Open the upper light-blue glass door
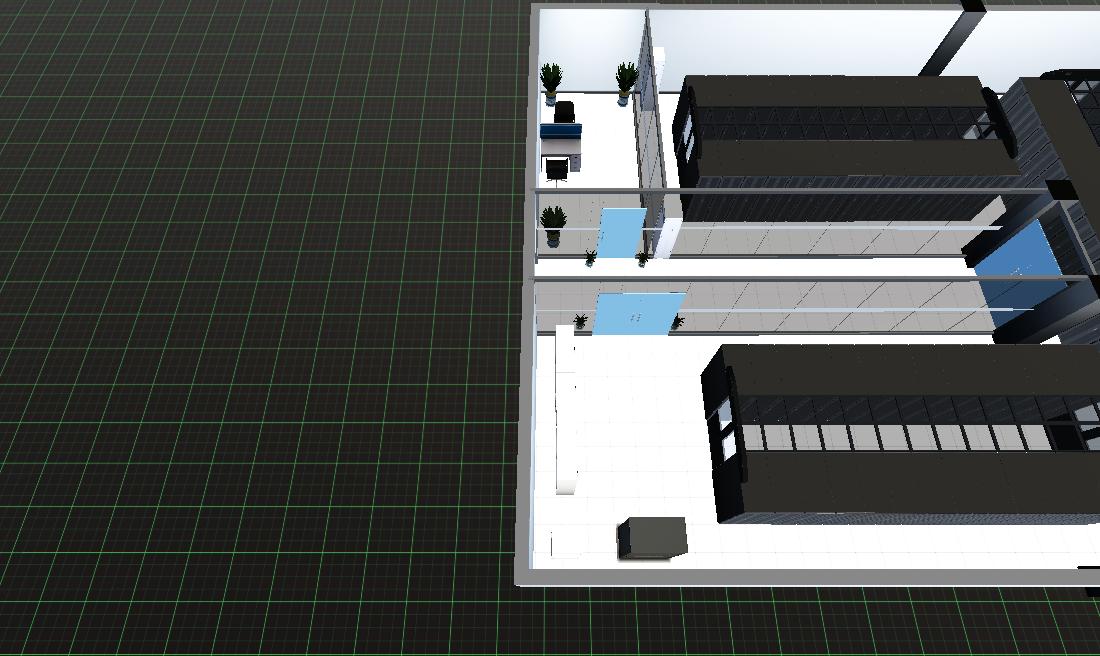 [619, 232]
